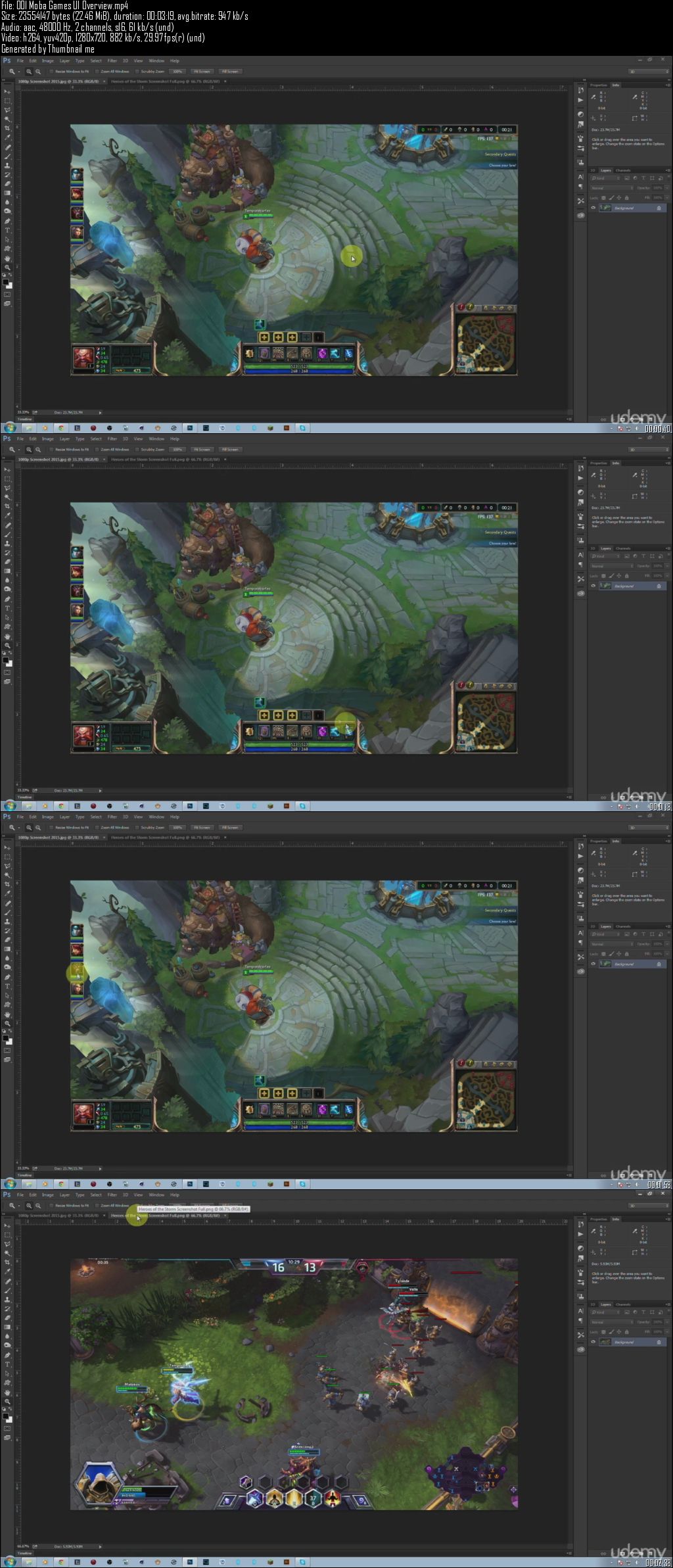Viewport: 673px width, 1568px height.
Task: Click Zoom In icon in 00:00:40 options bar
Action: click(28, 71)
